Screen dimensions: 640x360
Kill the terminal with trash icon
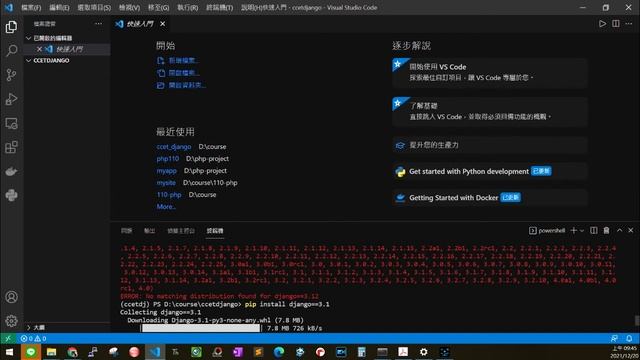[x=607, y=231]
